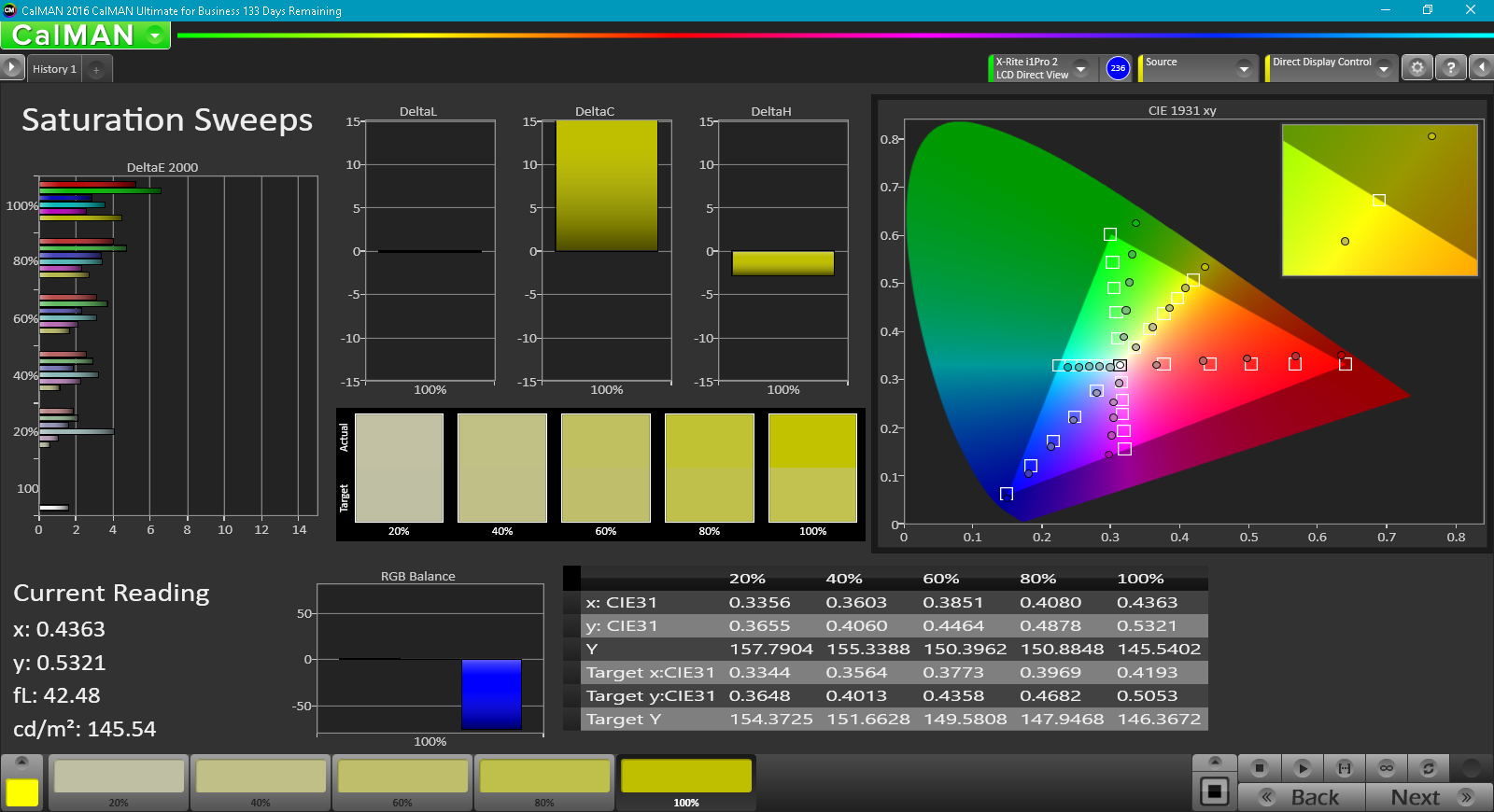Click the single-read bracket icon
The width and height of the screenshot is (1494, 812).
coord(1344,768)
